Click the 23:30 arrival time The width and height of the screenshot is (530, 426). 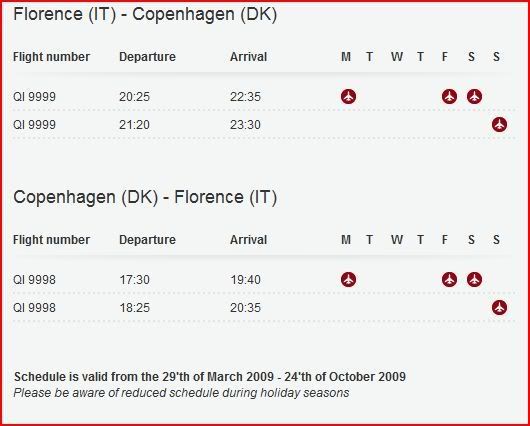[245, 125]
